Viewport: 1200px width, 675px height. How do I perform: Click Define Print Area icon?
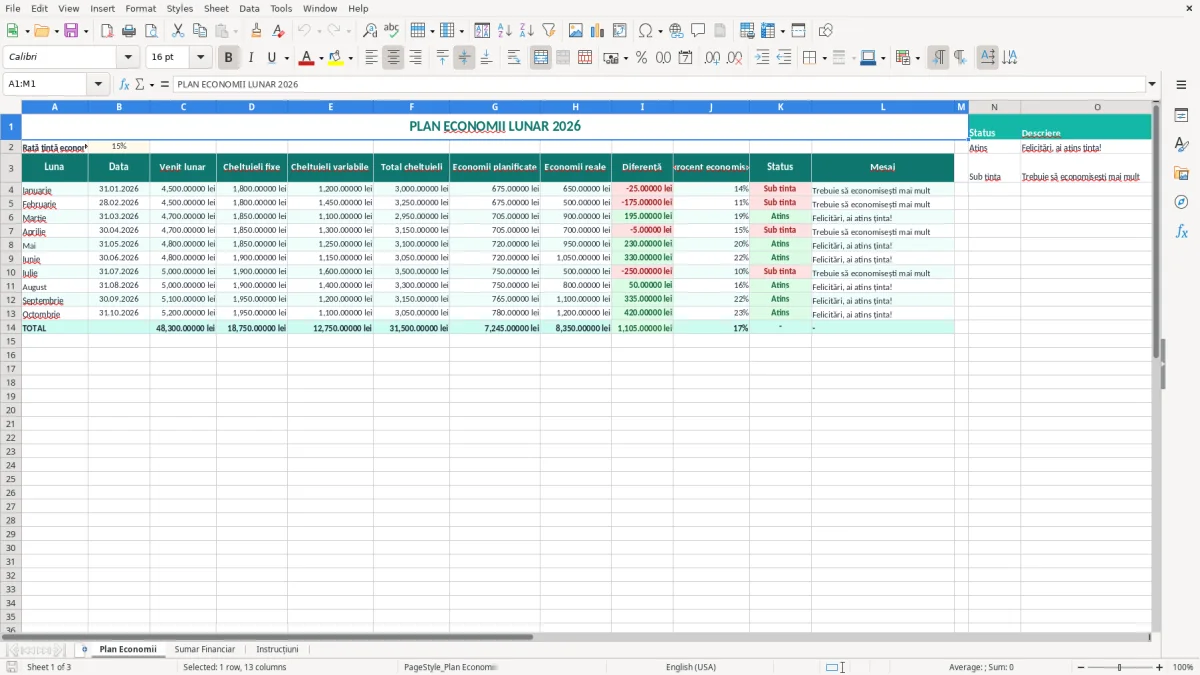(747, 31)
